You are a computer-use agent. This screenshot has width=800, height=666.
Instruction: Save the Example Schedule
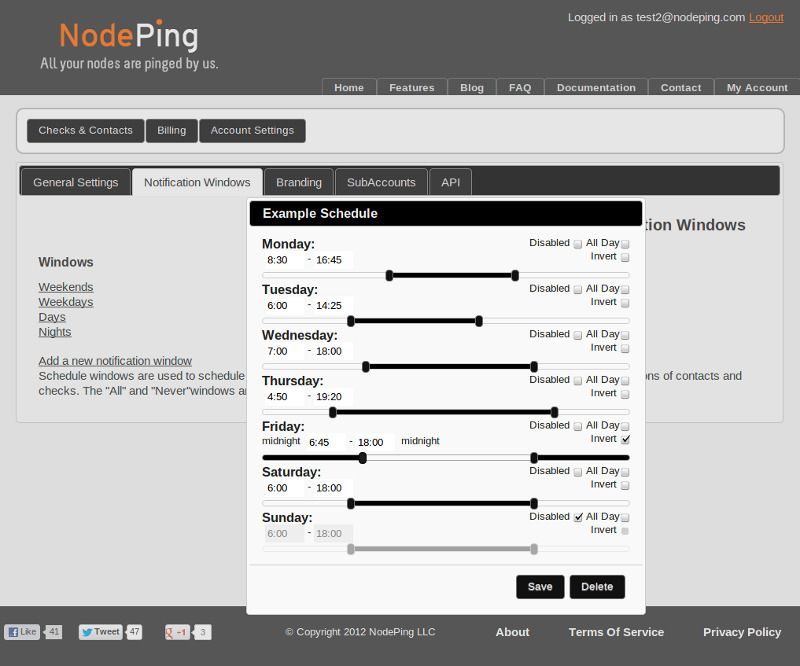tap(539, 587)
